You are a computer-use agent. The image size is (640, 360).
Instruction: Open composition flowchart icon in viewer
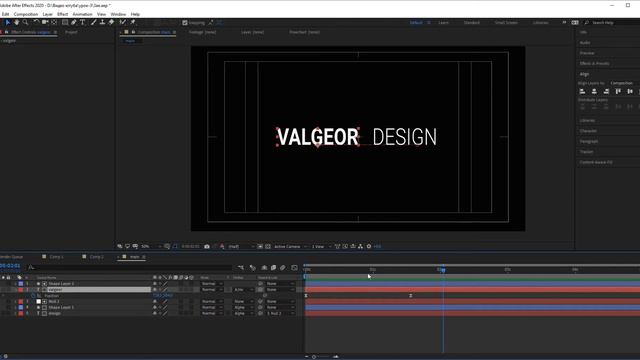(x=360, y=247)
